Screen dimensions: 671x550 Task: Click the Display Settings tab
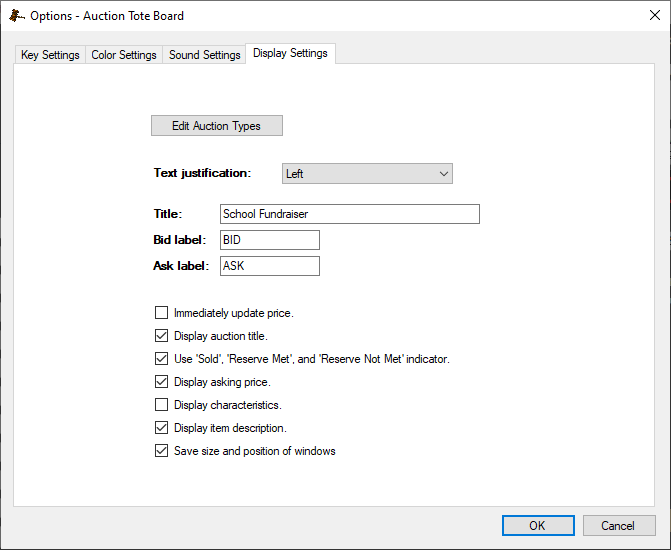290,53
